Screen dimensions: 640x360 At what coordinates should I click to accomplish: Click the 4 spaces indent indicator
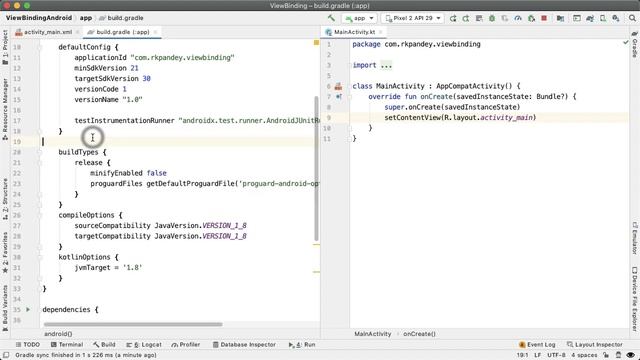[x=584, y=355]
